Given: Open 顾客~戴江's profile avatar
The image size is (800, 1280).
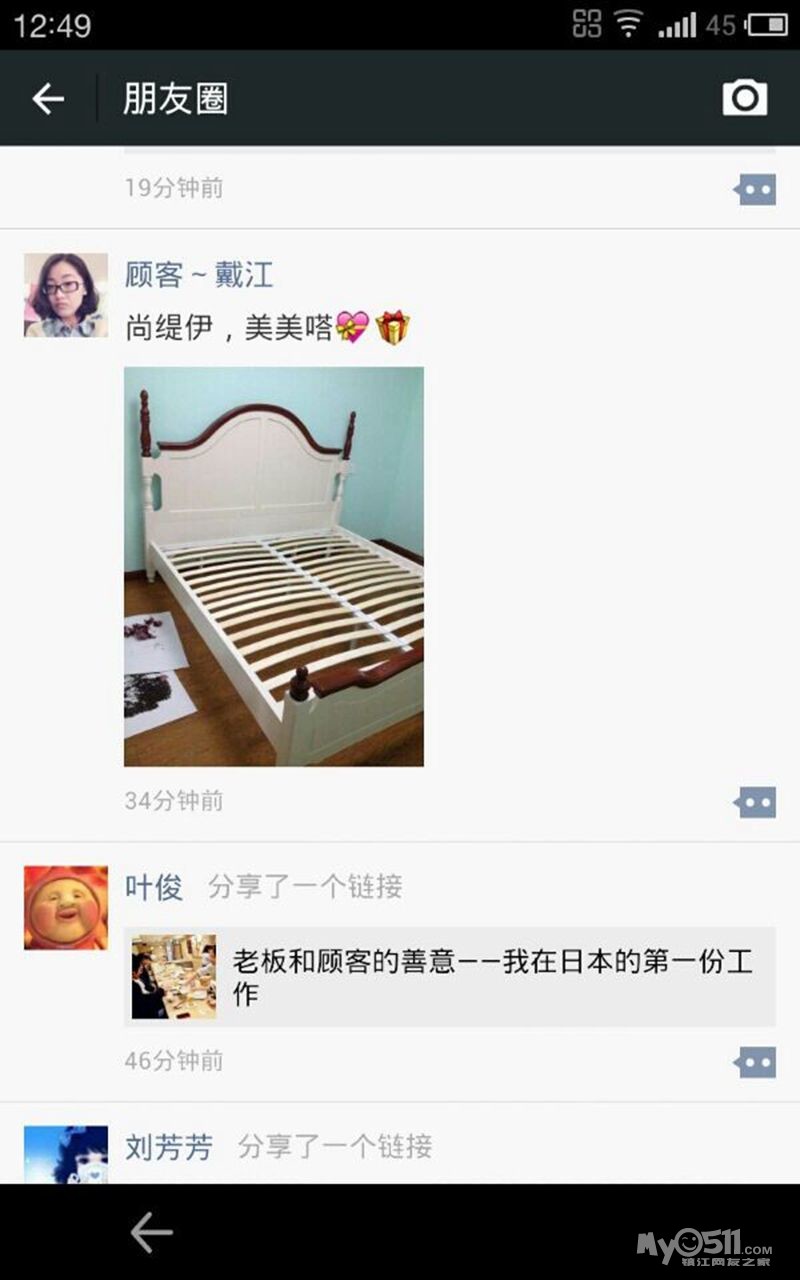Looking at the screenshot, I should click(66, 295).
